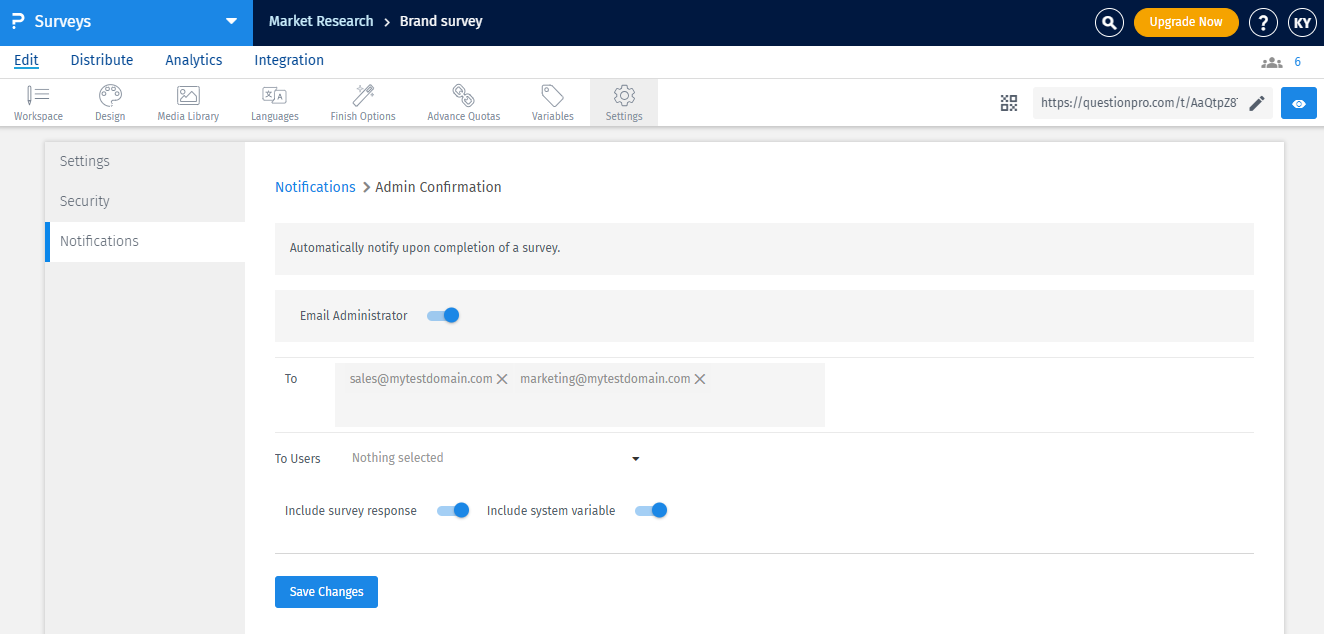Turn off Include survey response

[x=453, y=510]
